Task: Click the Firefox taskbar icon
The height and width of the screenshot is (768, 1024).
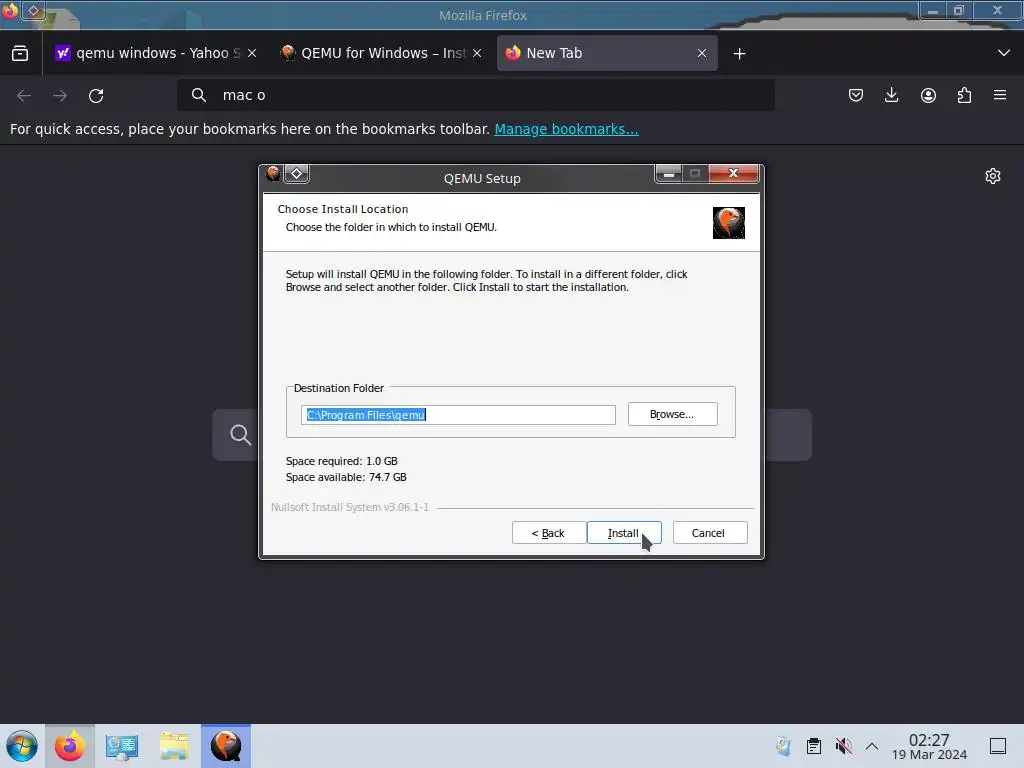Action: (70, 746)
